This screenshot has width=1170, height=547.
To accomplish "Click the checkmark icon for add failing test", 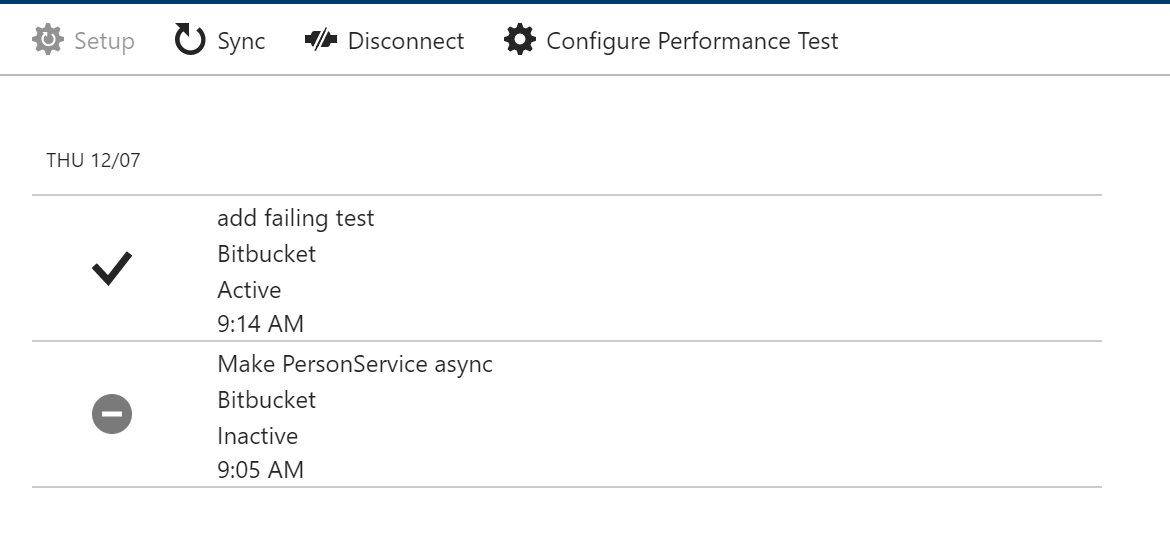I will 112,268.
